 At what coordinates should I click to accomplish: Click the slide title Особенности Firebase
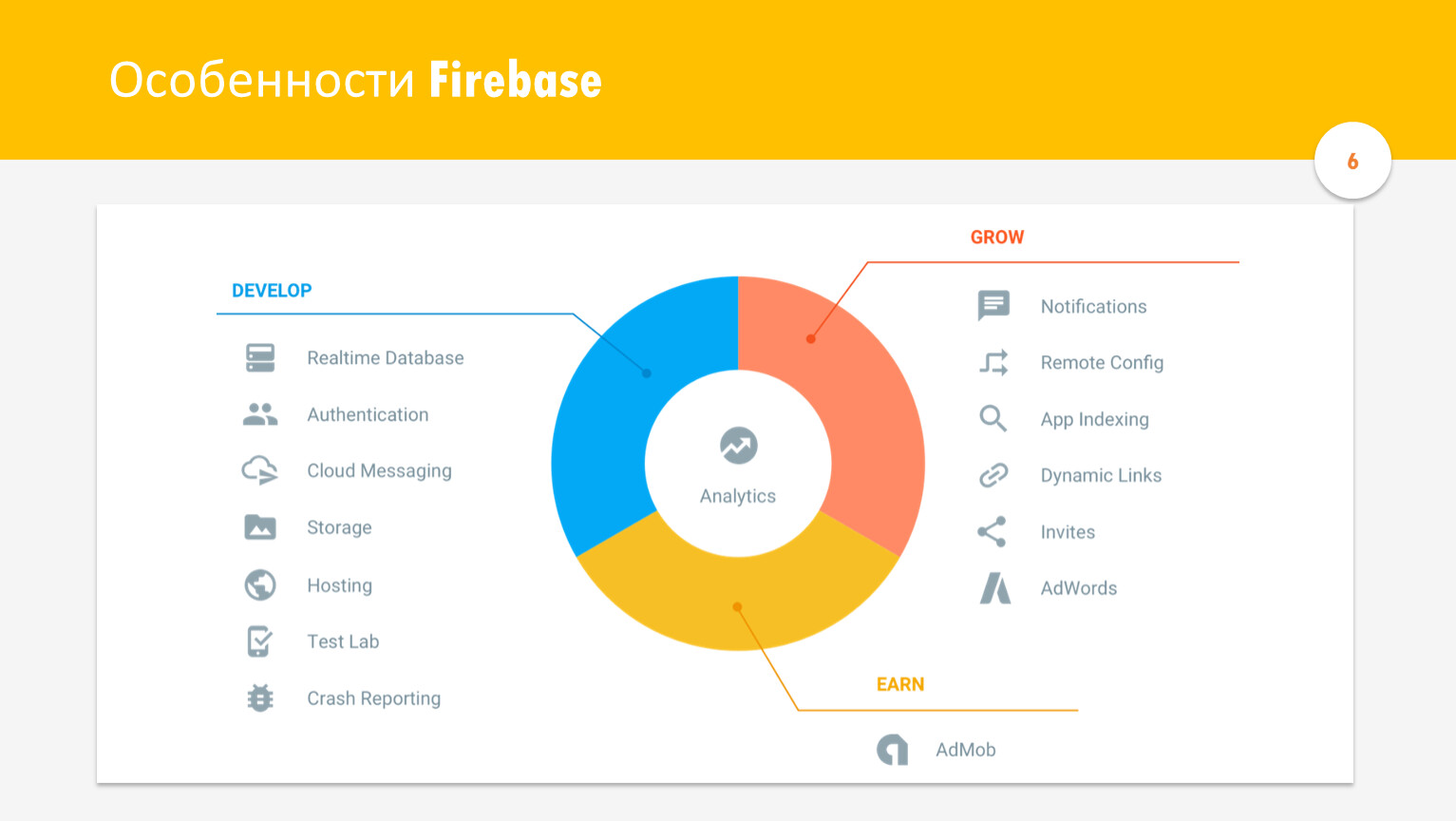coord(355,80)
